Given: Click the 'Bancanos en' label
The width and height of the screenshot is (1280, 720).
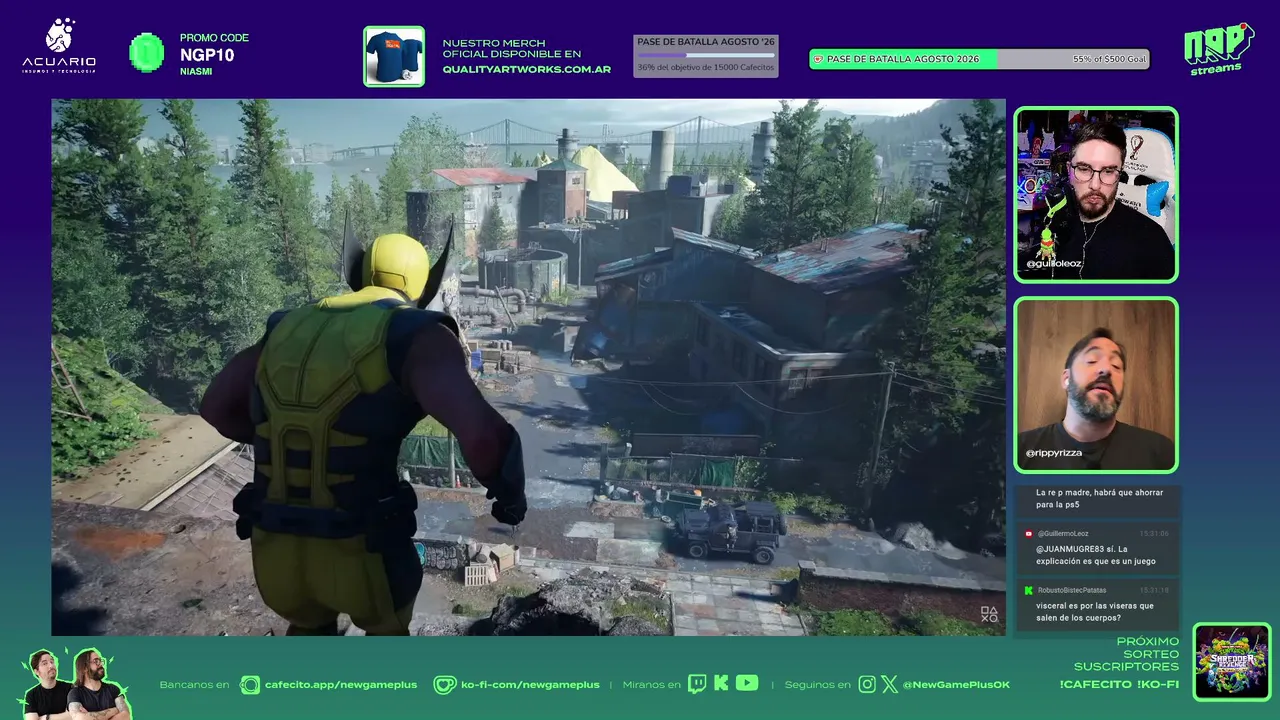Looking at the screenshot, I should click(x=195, y=685).
